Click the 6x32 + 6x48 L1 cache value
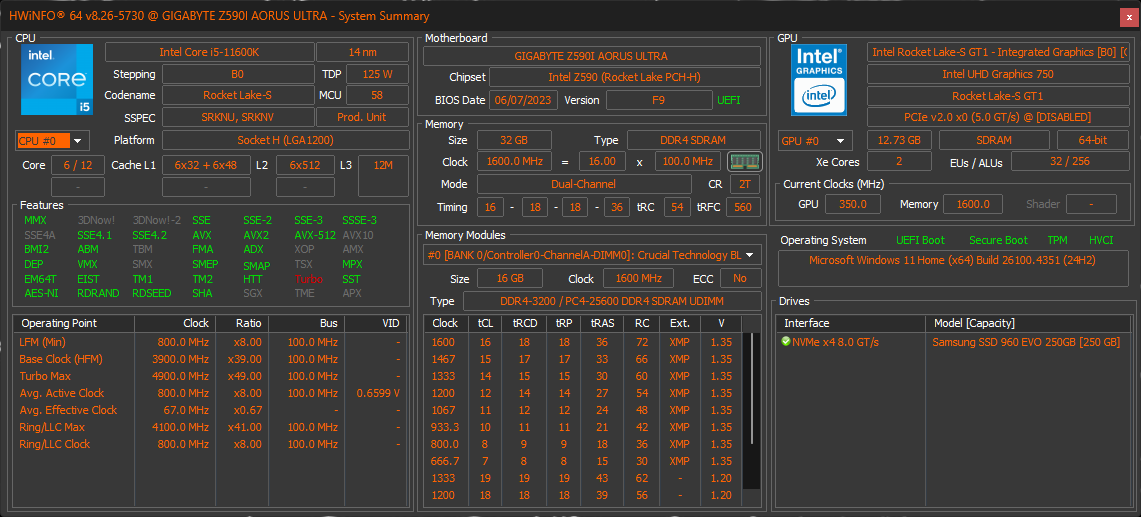 pos(206,165)
